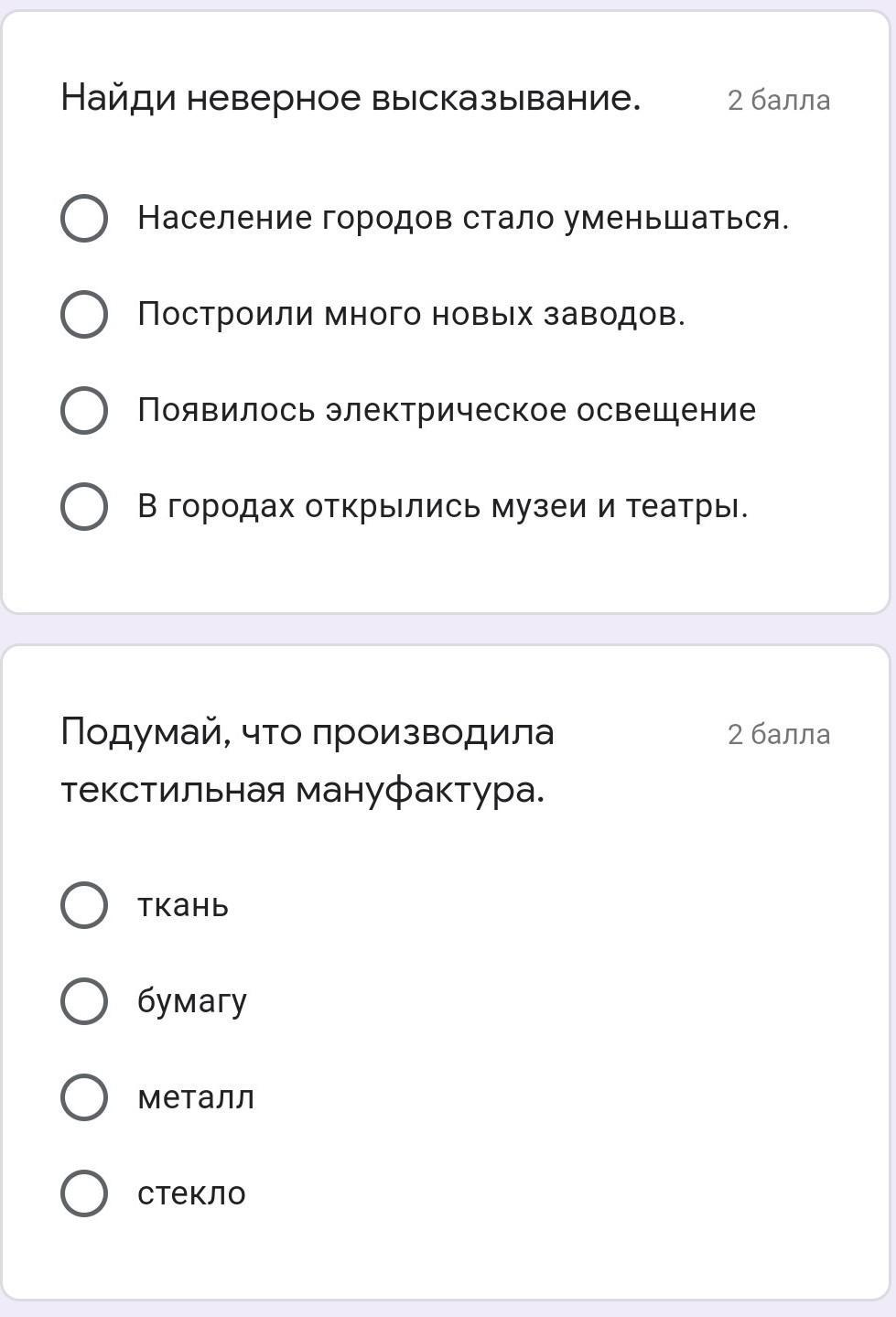Select radio button for «Население городов стало уменьшаться»
896x1317 pixels.
coord(84,219)
